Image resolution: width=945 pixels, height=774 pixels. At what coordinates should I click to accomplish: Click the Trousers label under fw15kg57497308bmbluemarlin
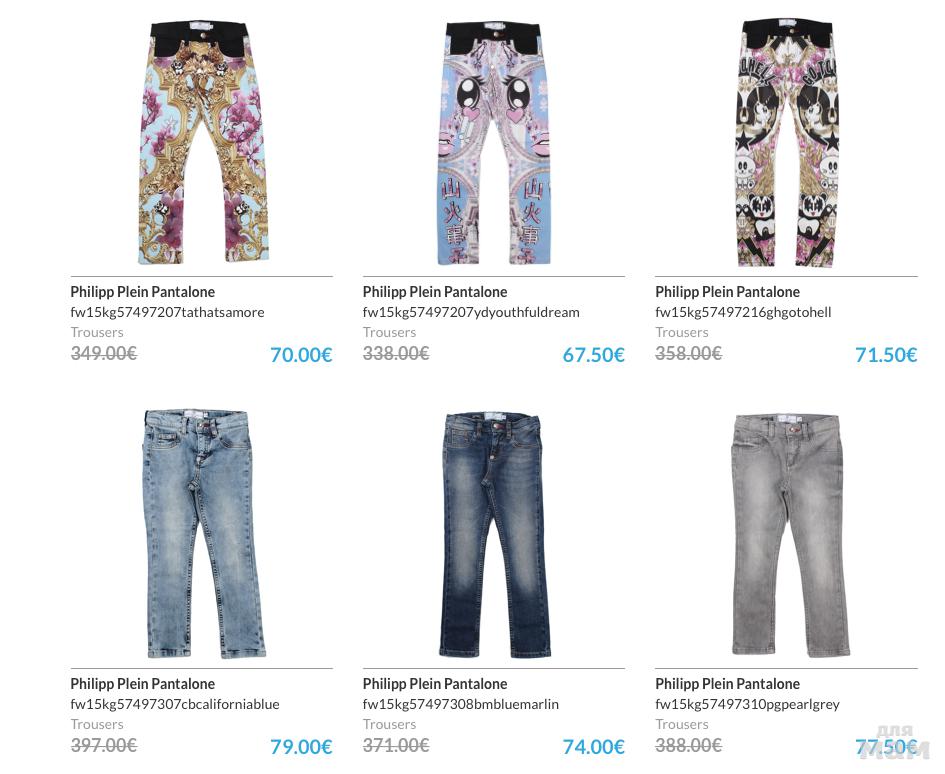point(389,724)
